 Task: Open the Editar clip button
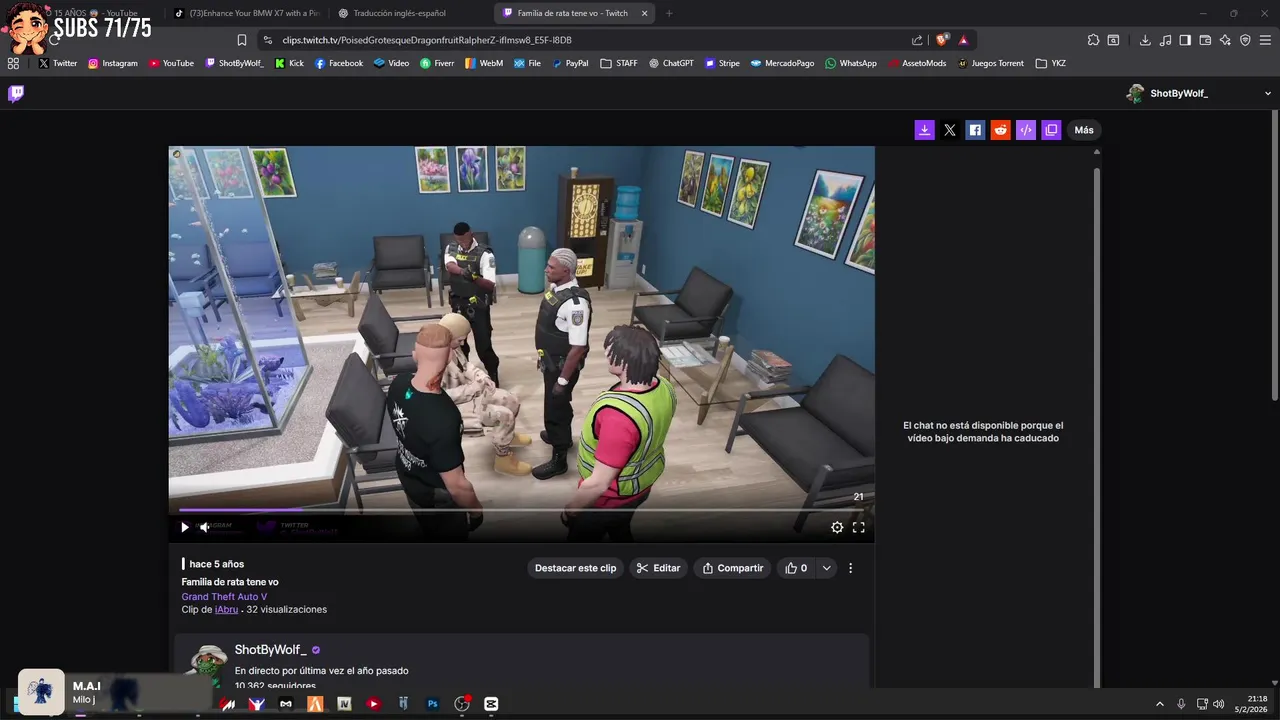click(x=658, y=568)
